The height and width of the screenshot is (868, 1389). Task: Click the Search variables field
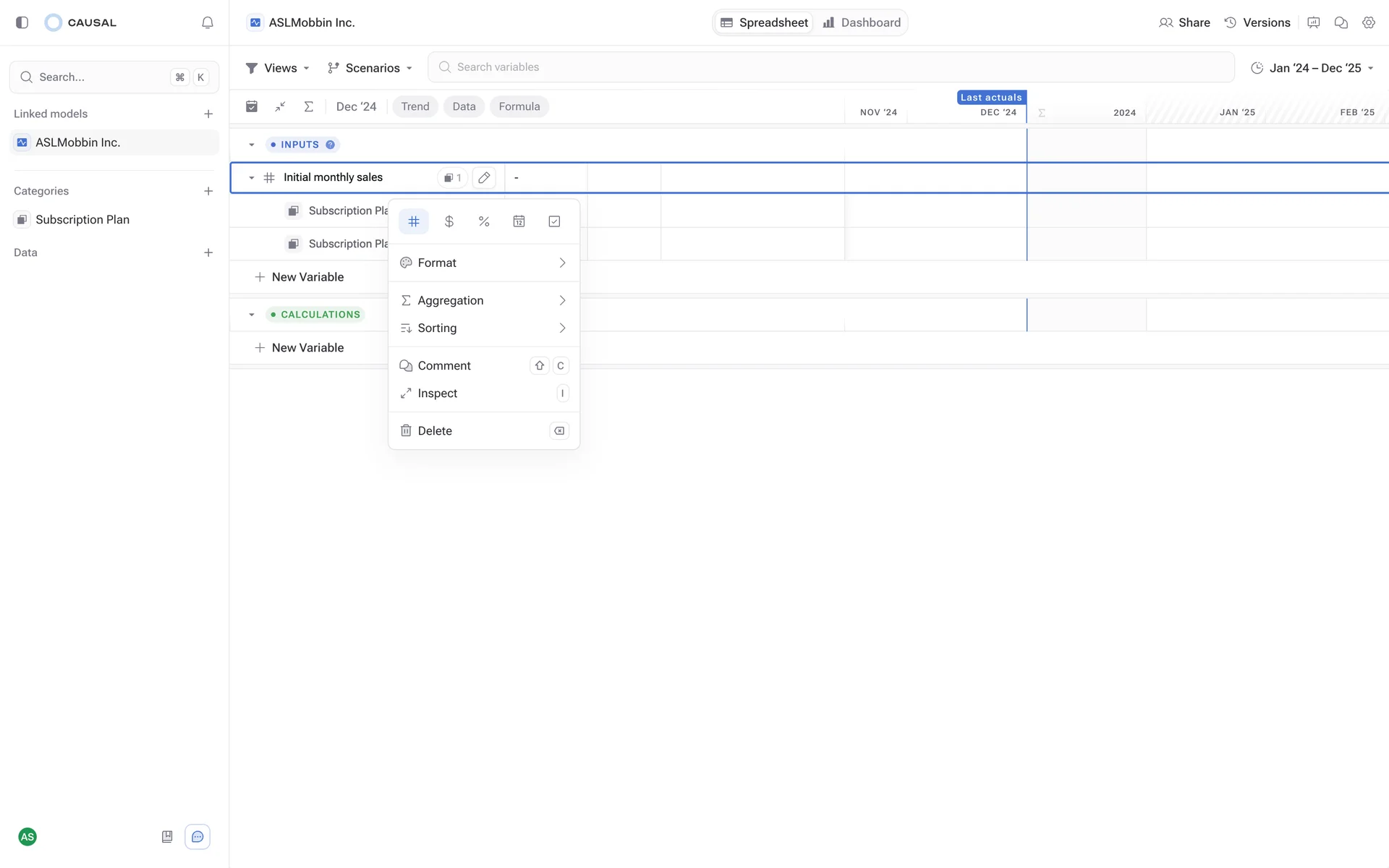(831, 67)
